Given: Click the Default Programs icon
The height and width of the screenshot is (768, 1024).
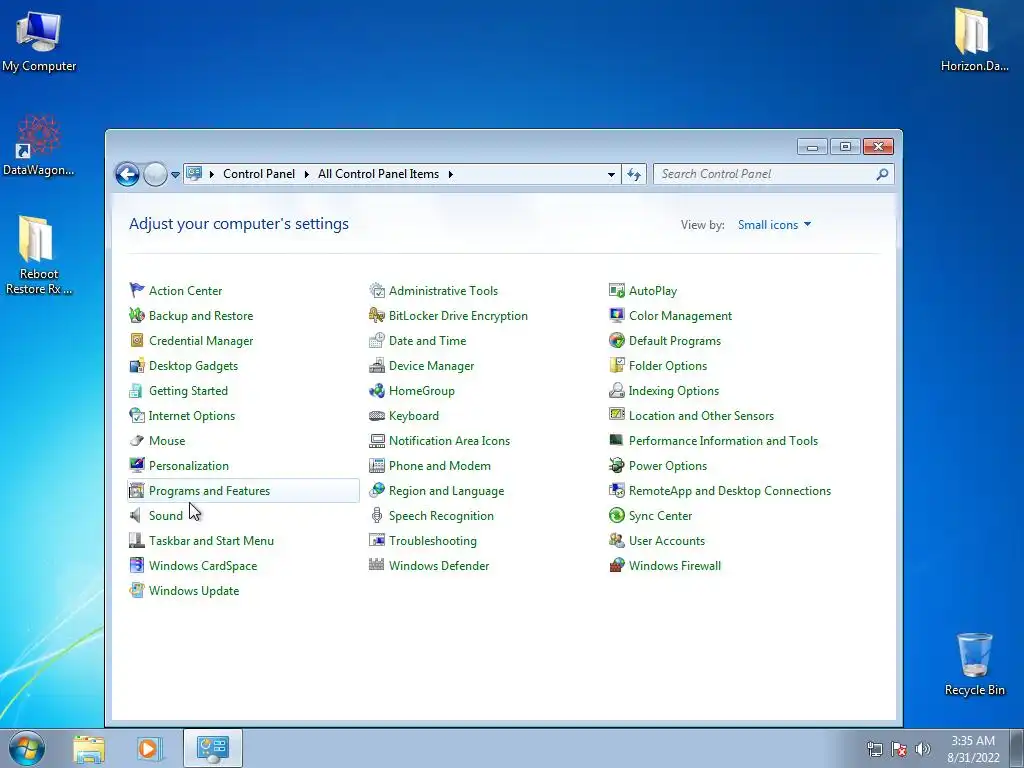Looking at the screenshot, I should click(x=616, y=340).
